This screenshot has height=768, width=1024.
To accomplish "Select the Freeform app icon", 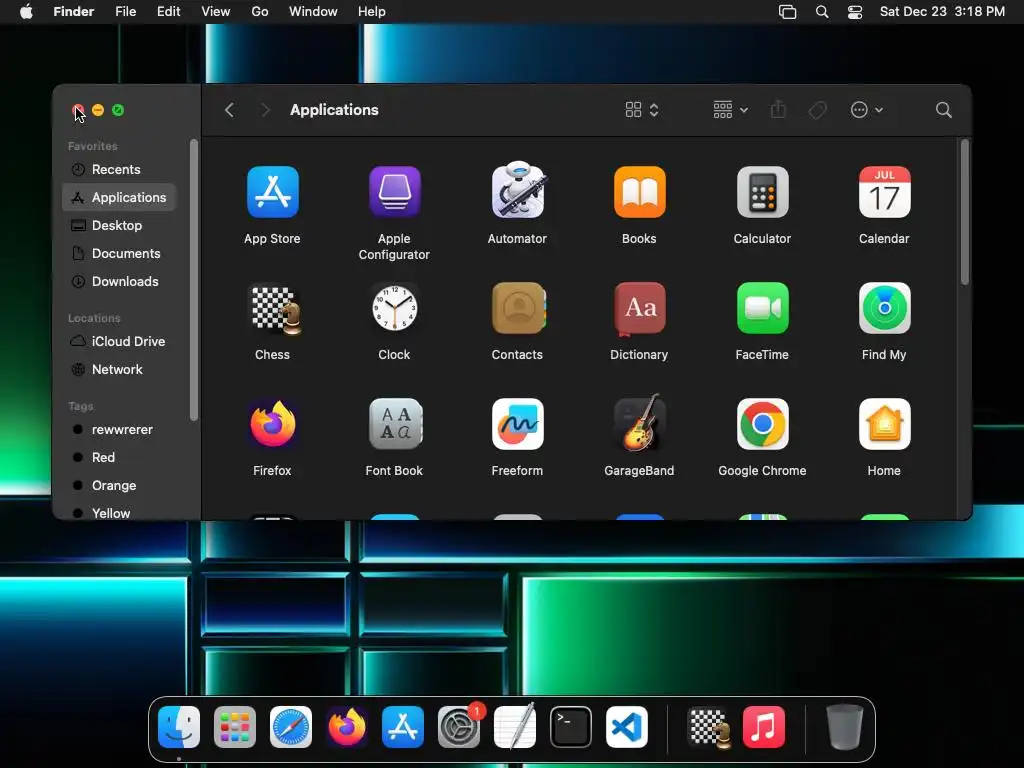I will (x=517, y=424).
